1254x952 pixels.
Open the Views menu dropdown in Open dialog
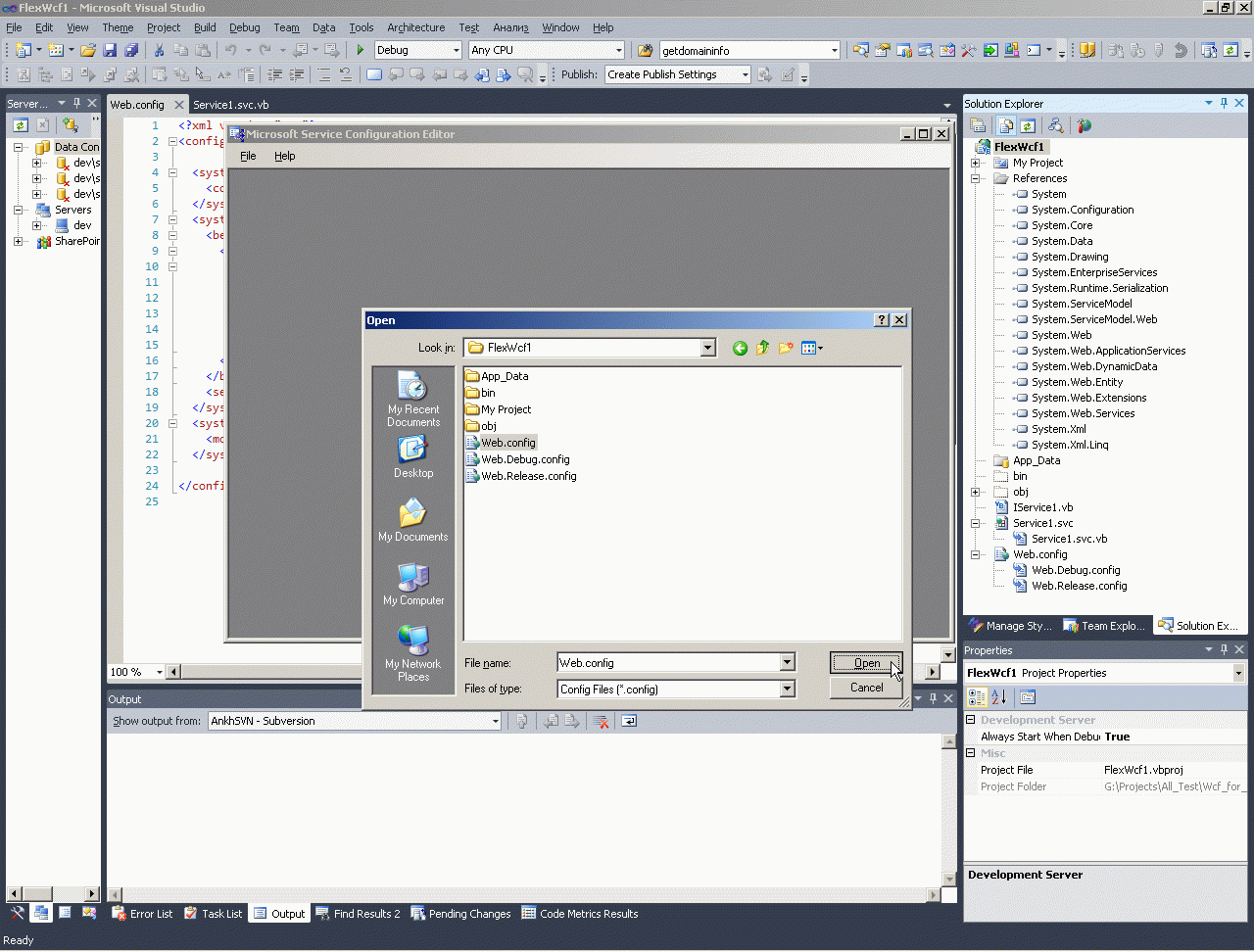(x=812, y=348)
